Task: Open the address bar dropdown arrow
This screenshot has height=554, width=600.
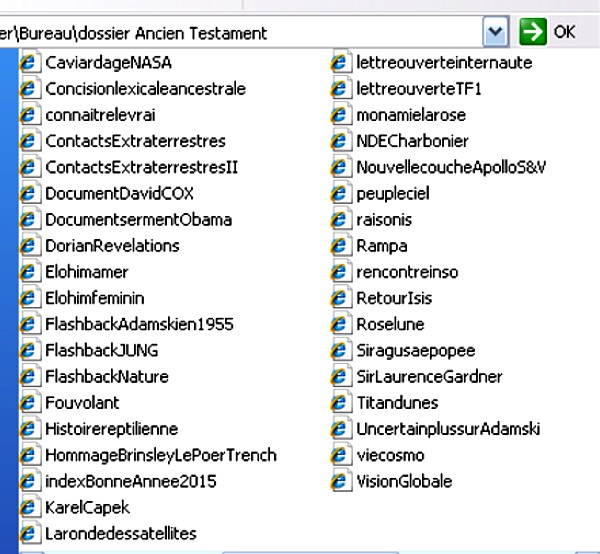Action: 495,32
